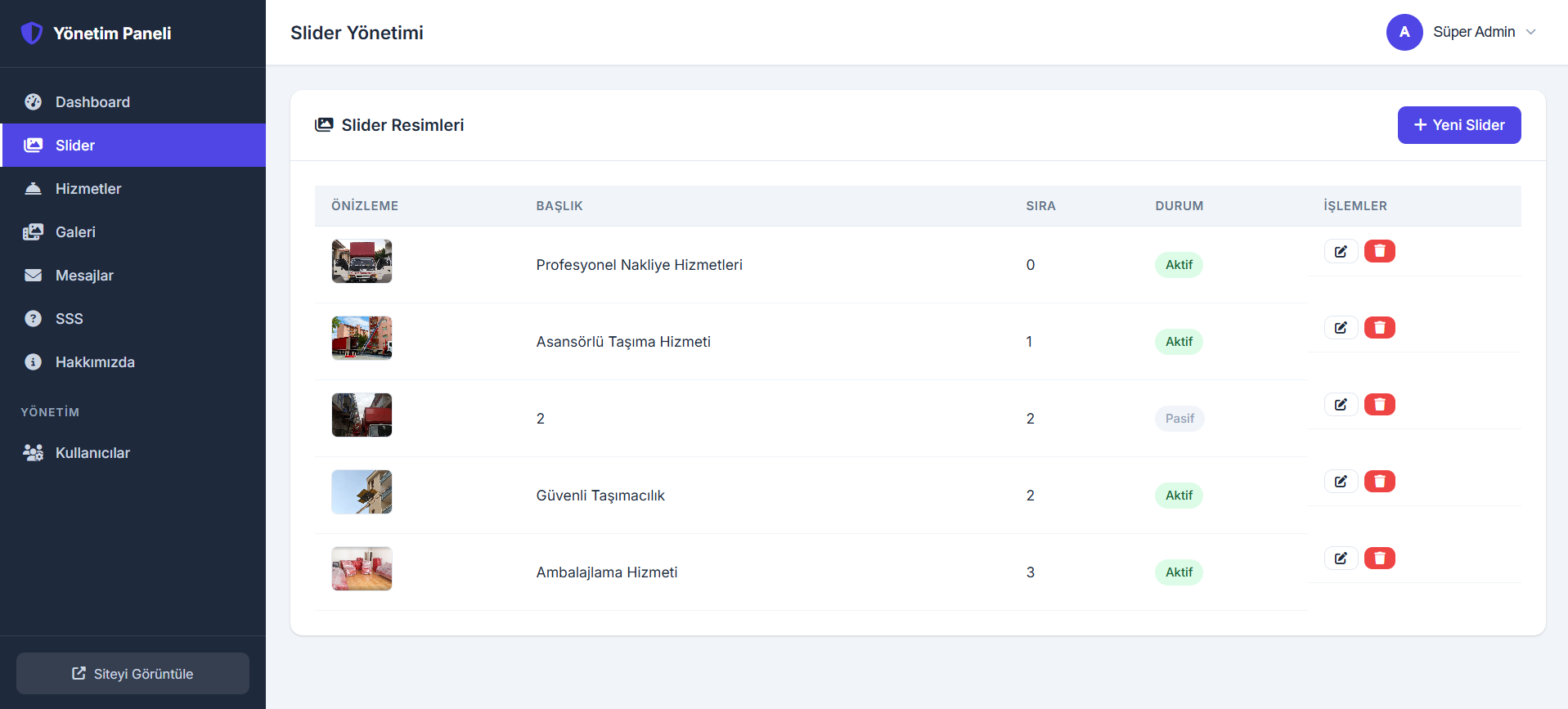The image size is (1568, 709).
Task: Select the Slider sidebar item
Action: pos(133,146)
